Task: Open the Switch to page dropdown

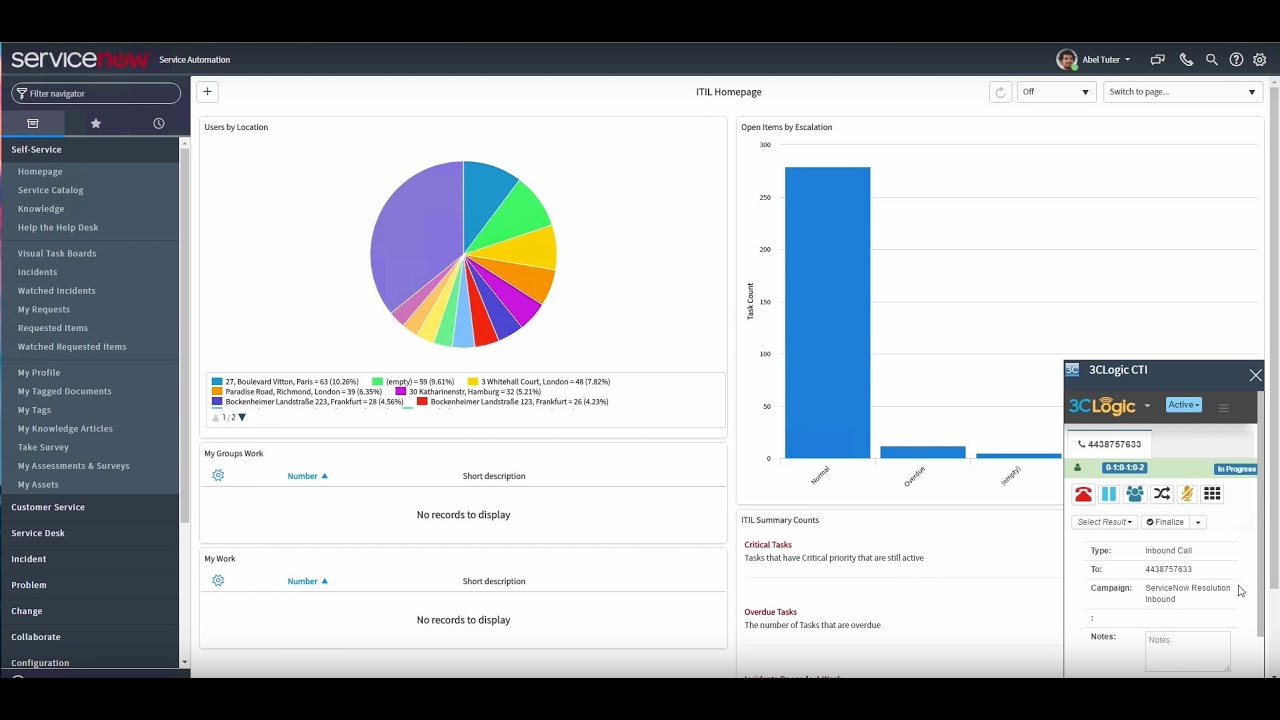Action: 1183,92
